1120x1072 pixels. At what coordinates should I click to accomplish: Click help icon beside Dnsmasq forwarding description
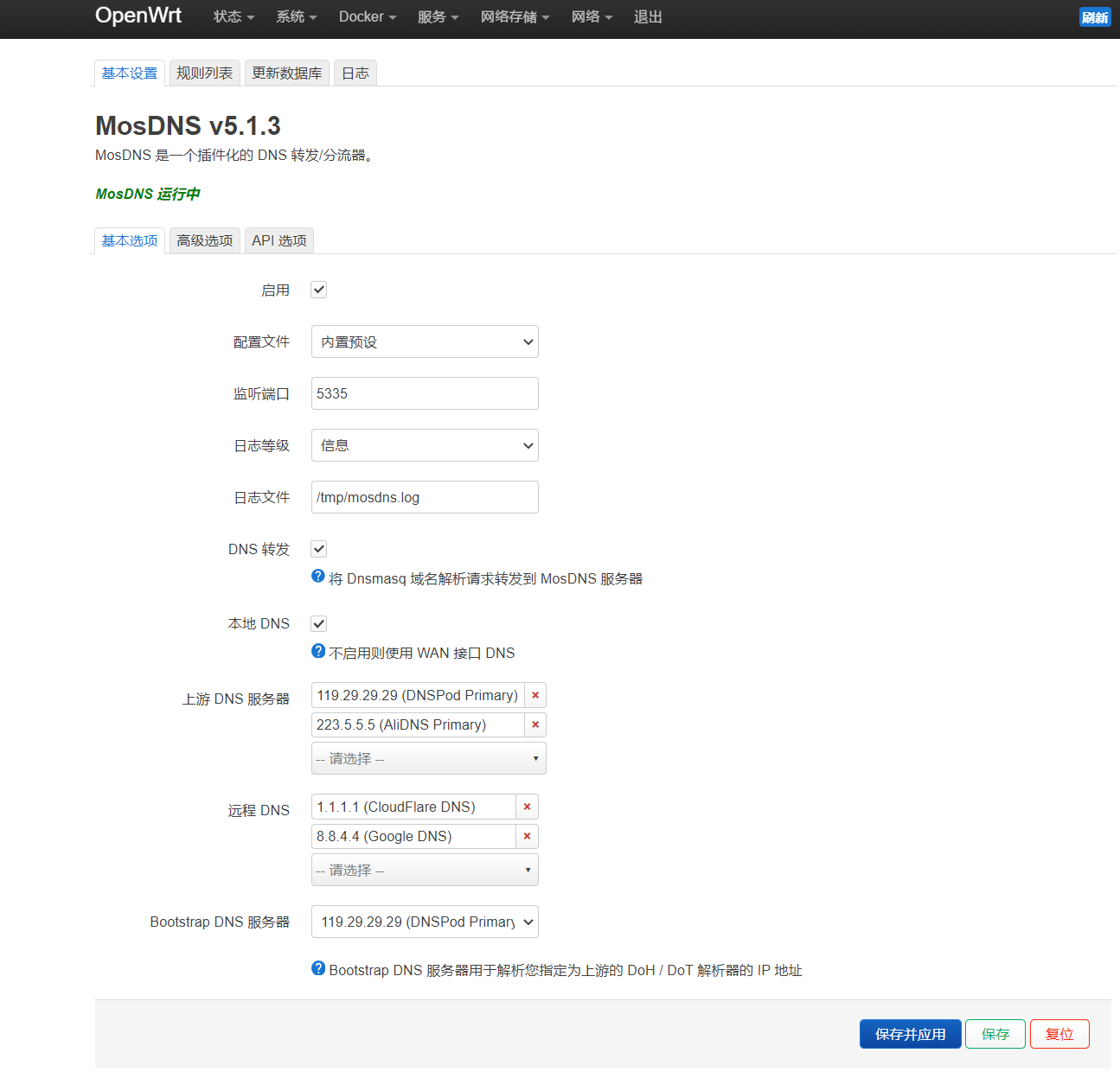(318, 577)
